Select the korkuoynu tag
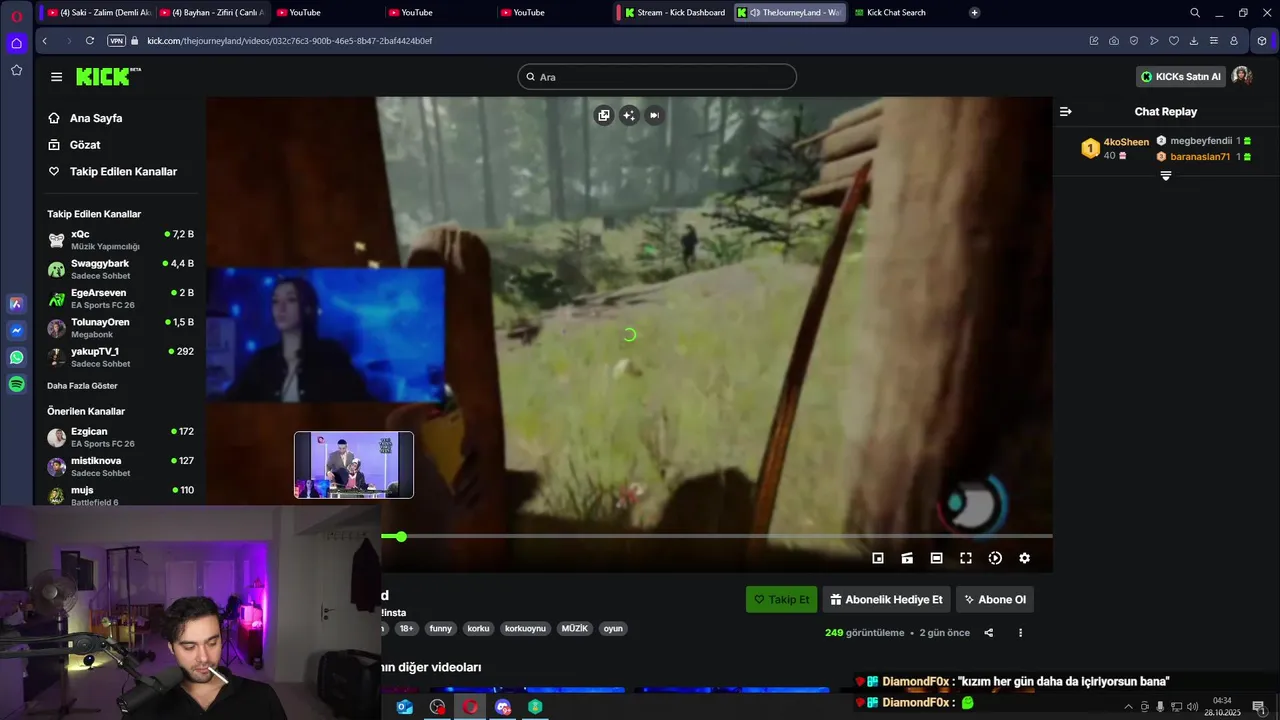The width and height of the screenshot is (1280, 720). click(x=526, y=629)
